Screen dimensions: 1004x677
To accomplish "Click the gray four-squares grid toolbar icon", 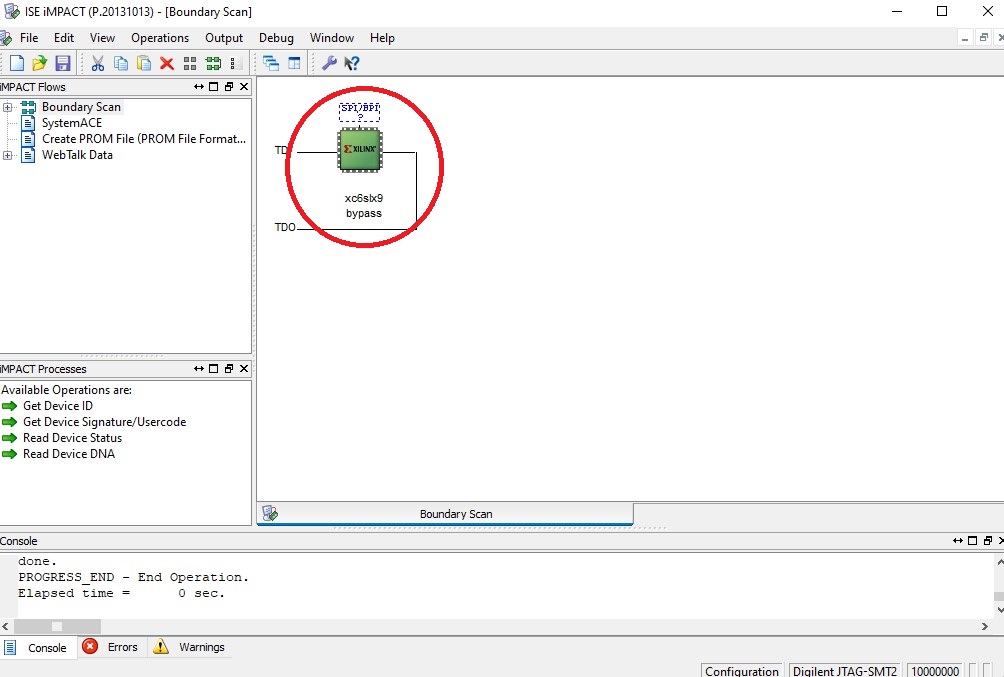I will coord(190,63).
